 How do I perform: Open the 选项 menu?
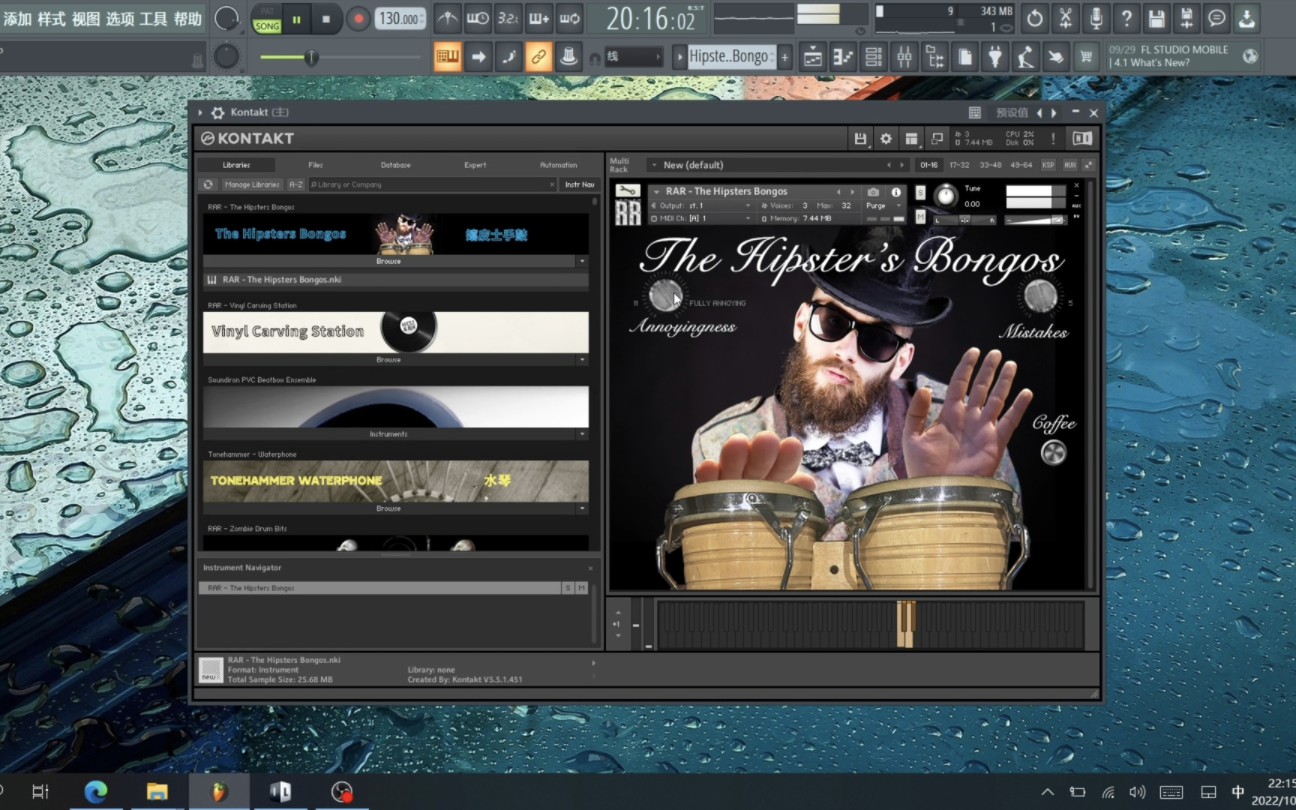[119, 19]
